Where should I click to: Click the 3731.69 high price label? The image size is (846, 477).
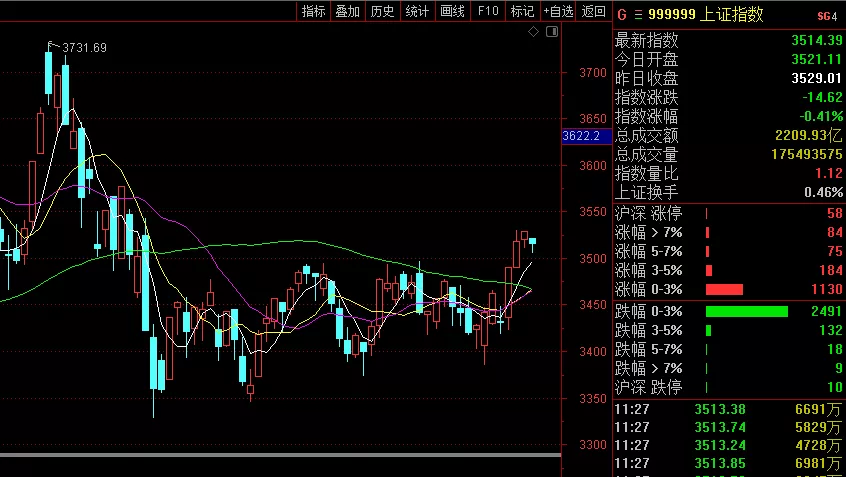coord(85,48)
